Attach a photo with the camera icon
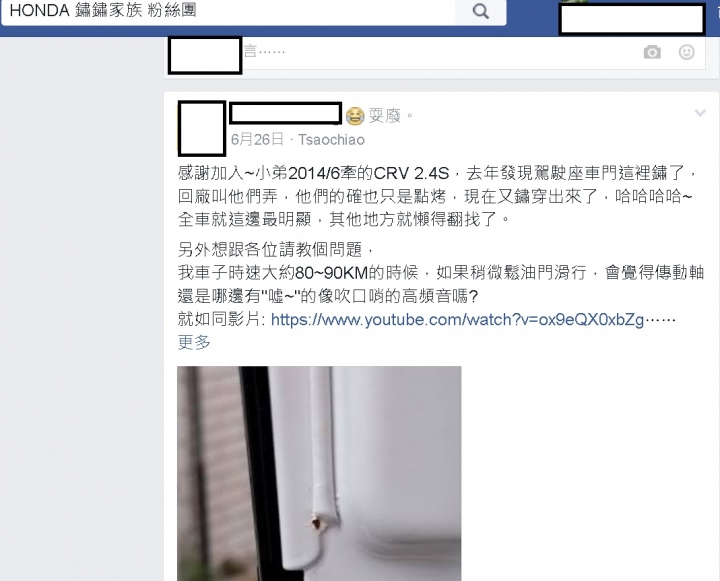Viewport: 720px width, 581px height. [652, 52]
